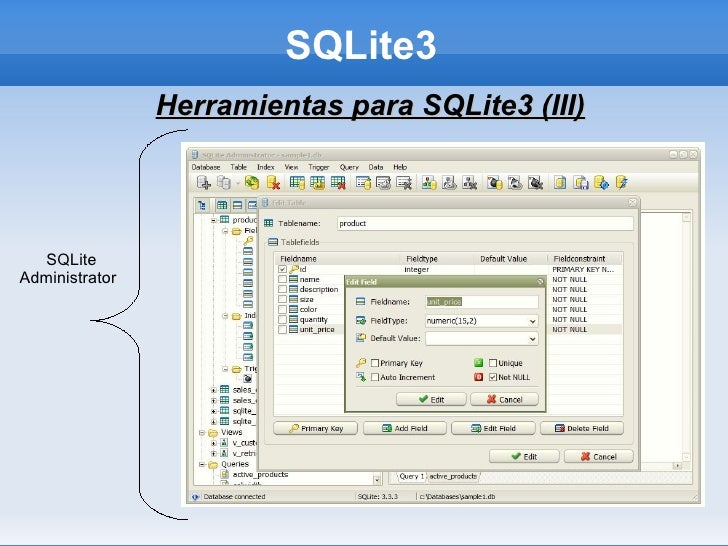Click the reconnect database green arrows icon
Image resolution: width=728 pixels, height=546 pixels.
click(x=252, y=183)
